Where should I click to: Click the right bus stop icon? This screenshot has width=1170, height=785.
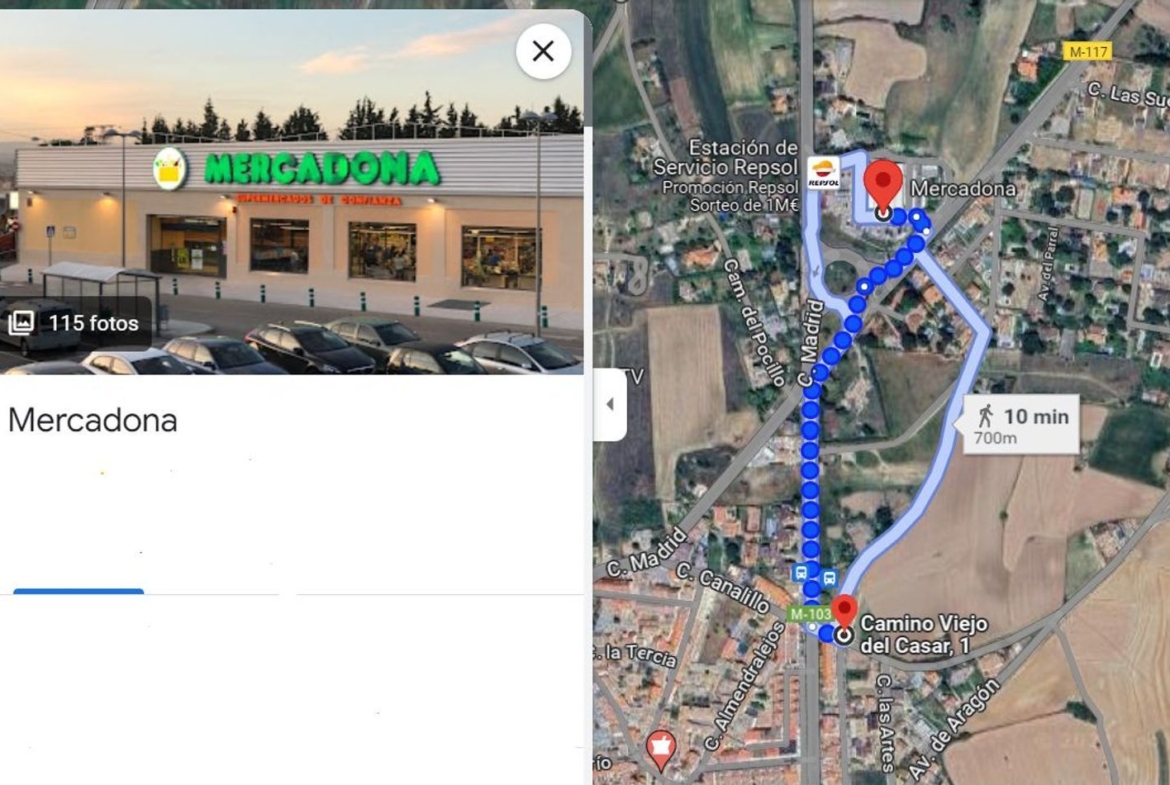(x=829, y=578)
